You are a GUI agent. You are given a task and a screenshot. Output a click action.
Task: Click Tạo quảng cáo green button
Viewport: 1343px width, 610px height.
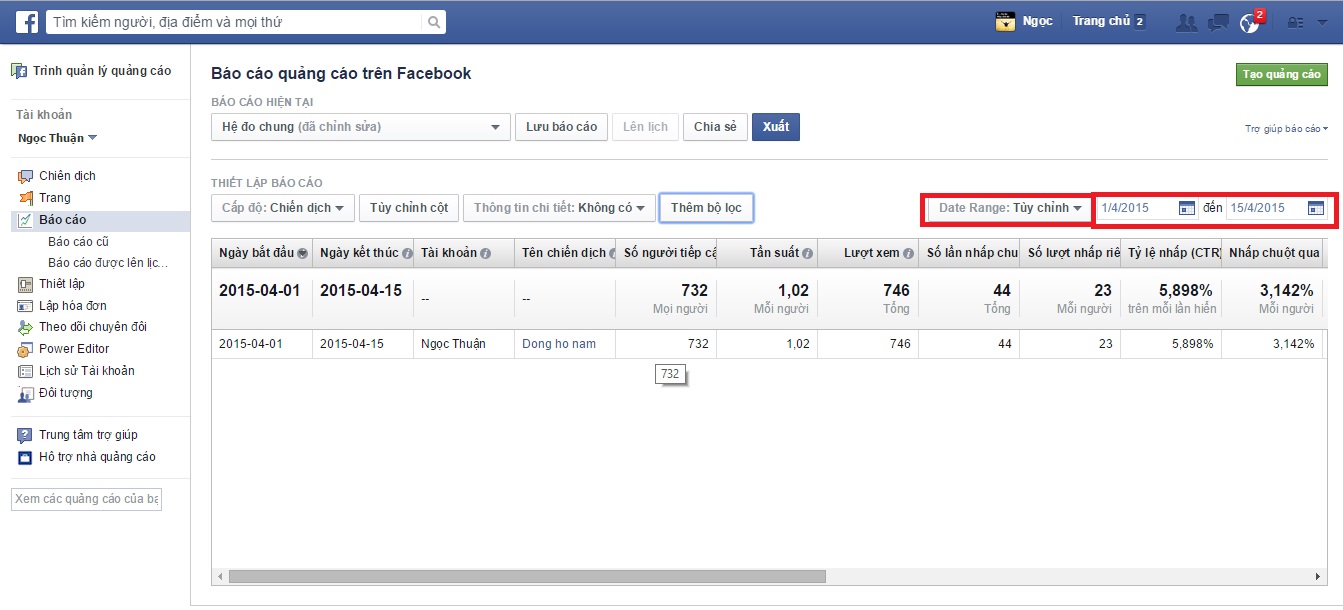[x=1282, y=74]
